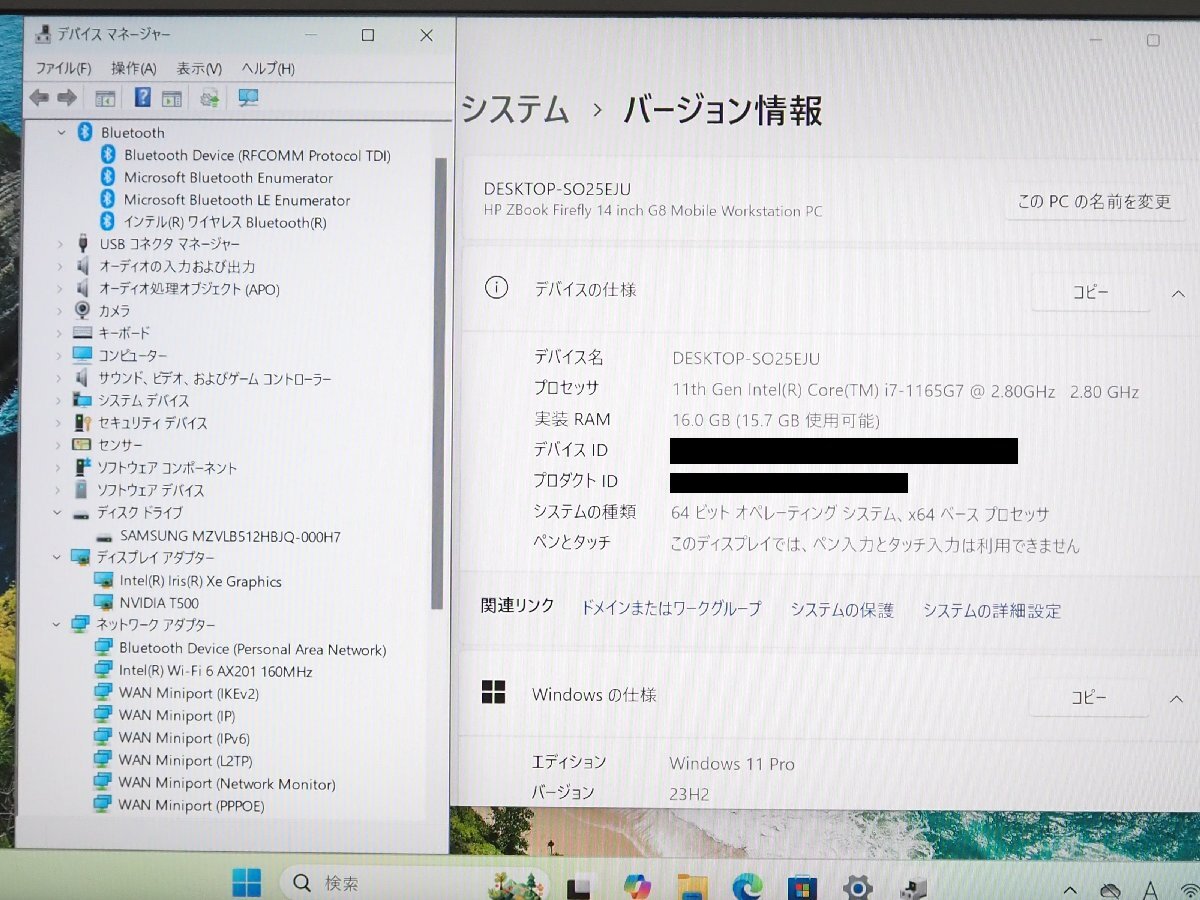Select WAN Miniport (Network Monitor) entry
Screen dimensions: 1200x900
click(x=227, y=784)
